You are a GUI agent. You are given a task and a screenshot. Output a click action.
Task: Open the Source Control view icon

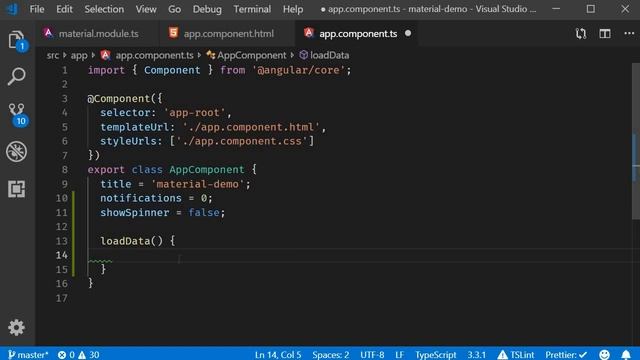[17, 114]
